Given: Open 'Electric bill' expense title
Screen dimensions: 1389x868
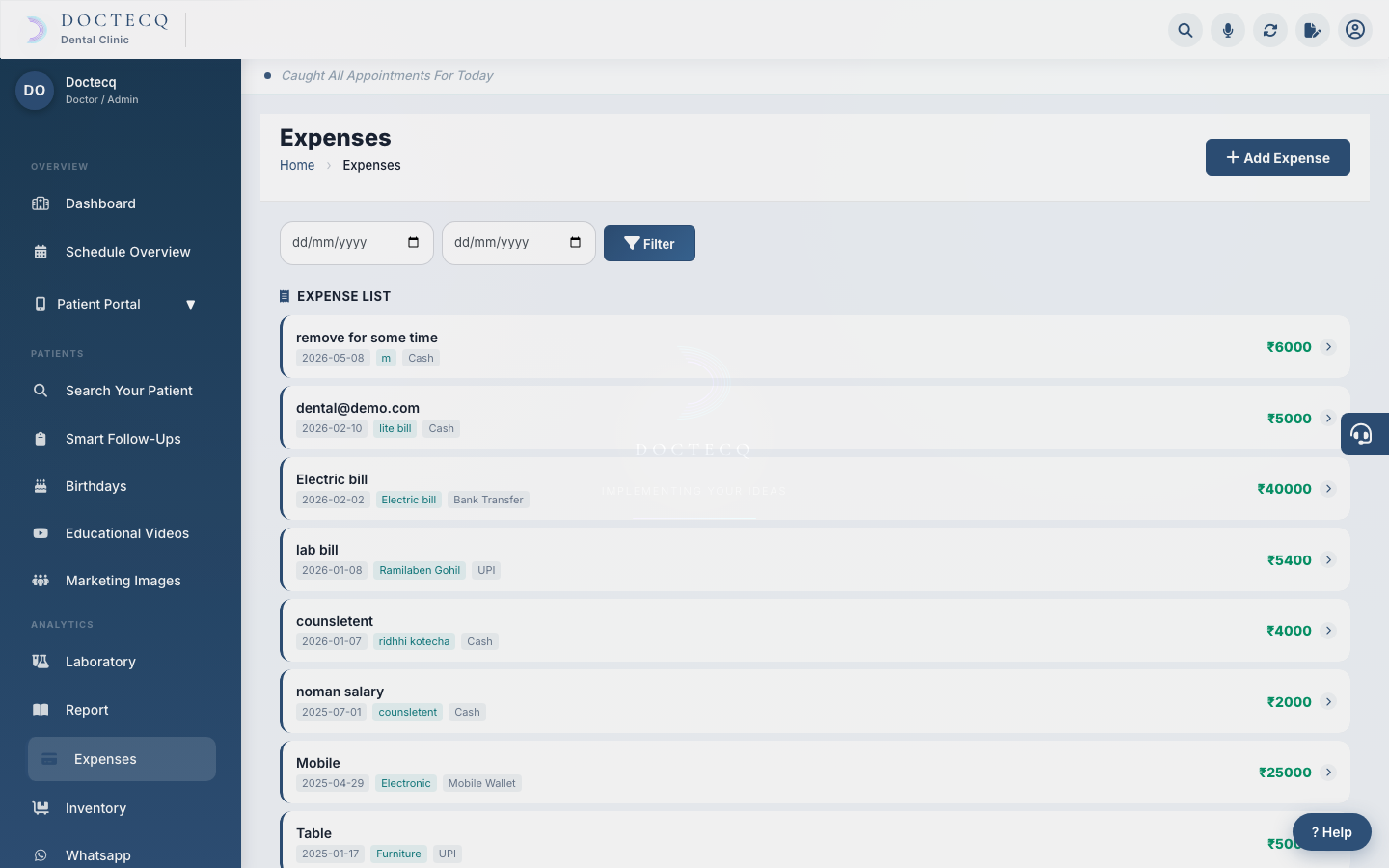Looking at the screenshot, I should click(x=332, y=479).
